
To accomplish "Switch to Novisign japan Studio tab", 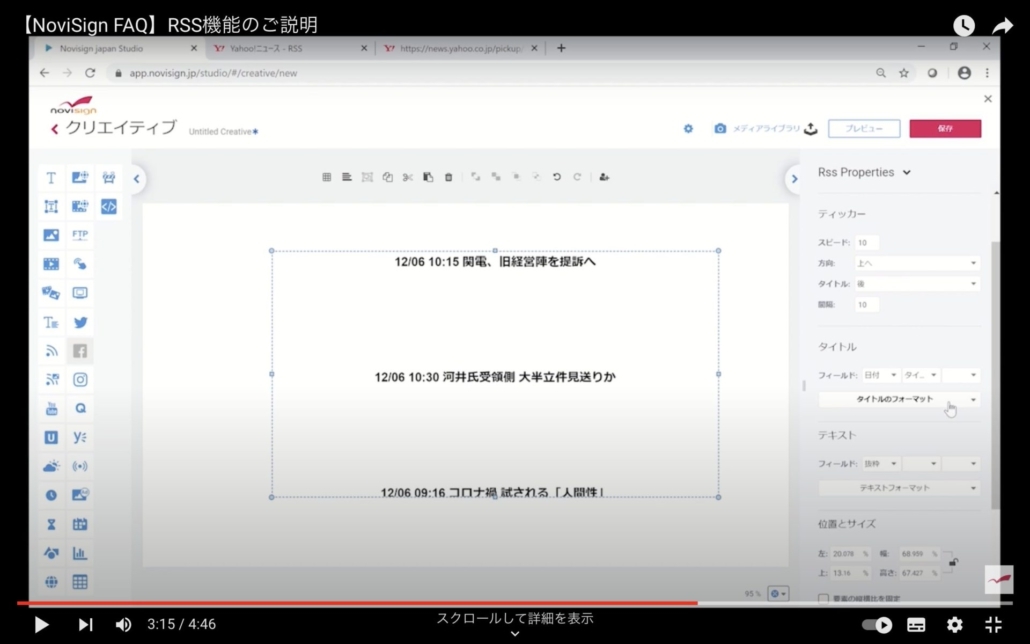I will [115, 48].
